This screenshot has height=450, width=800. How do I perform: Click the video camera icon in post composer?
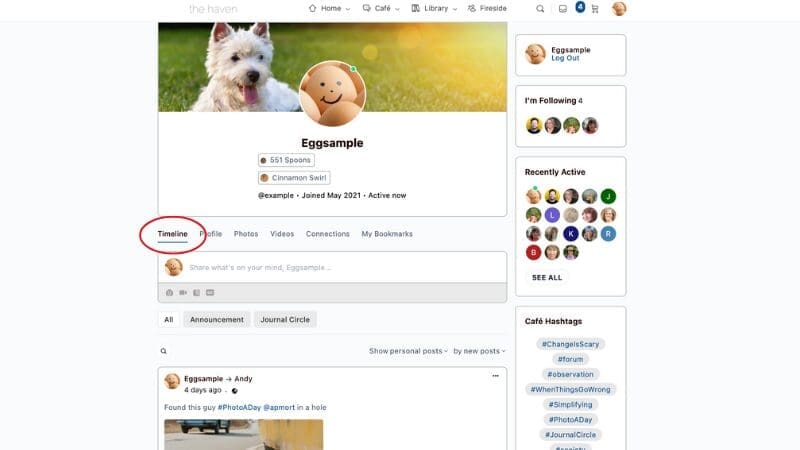pyautogui.click(x=183, y=292)
